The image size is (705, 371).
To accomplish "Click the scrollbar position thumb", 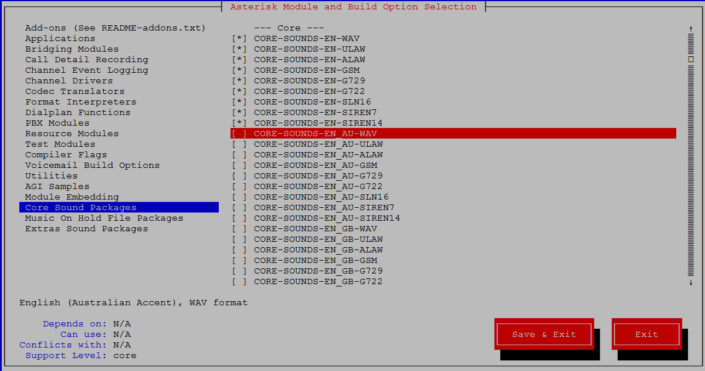I will [x=691, y=59].
